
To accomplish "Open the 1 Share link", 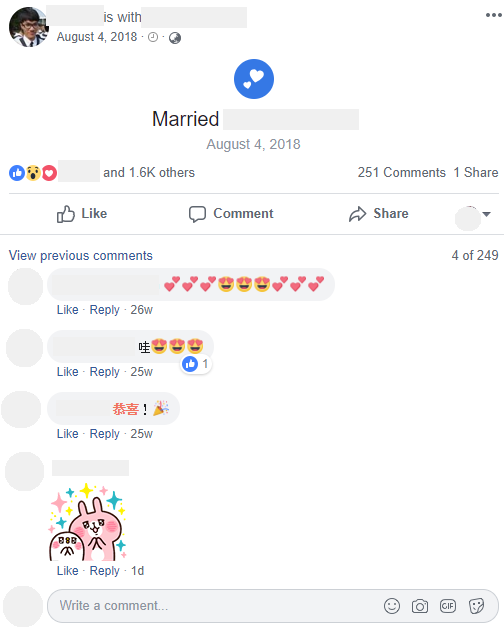I will click(x=476, y=172).
